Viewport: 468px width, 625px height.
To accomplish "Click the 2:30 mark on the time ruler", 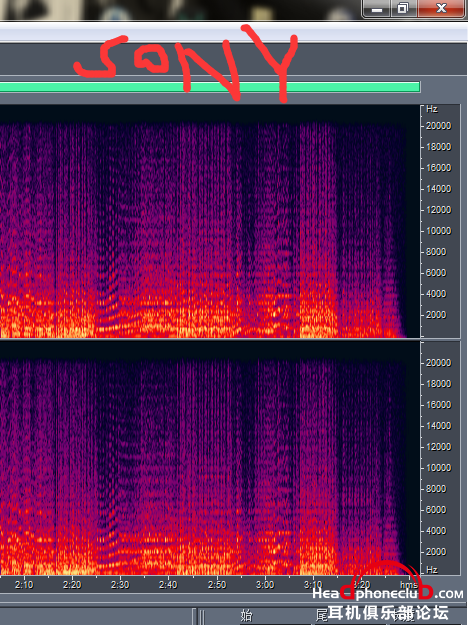I will click(120, 585).
